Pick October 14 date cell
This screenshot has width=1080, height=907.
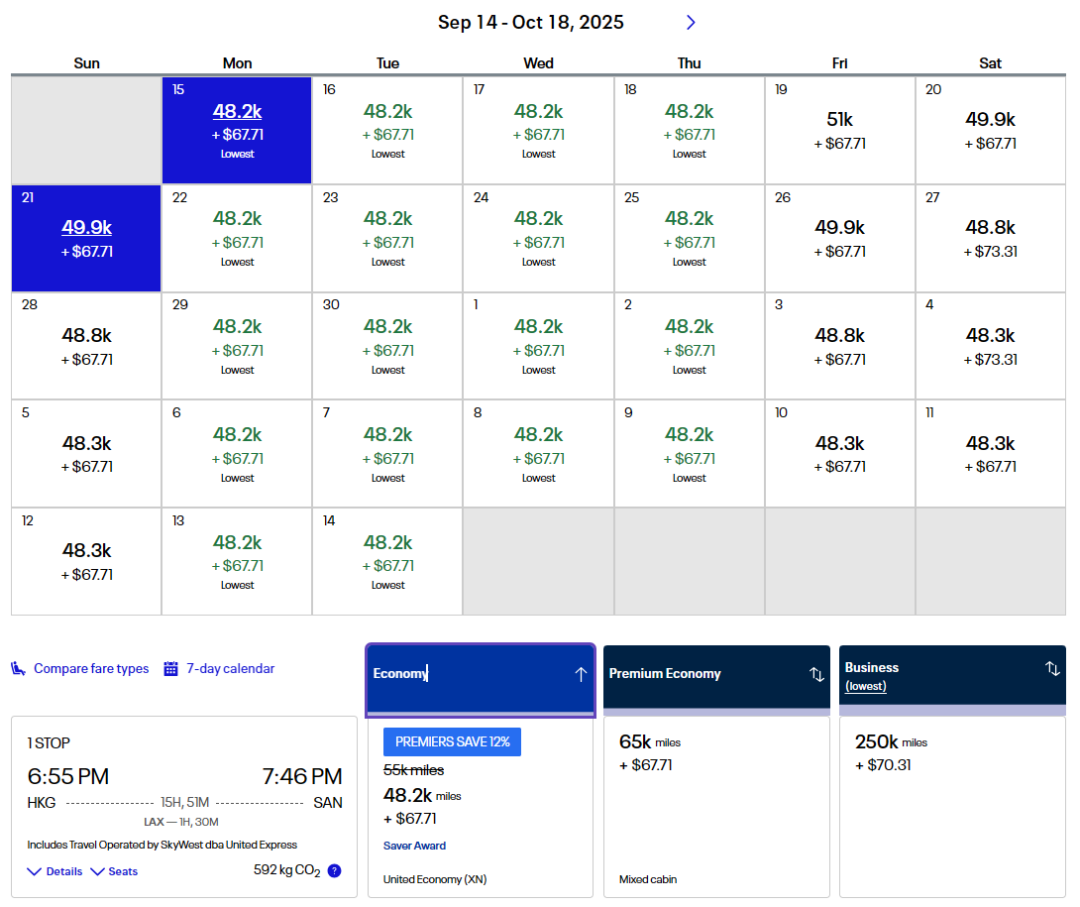tap(387, 561)
